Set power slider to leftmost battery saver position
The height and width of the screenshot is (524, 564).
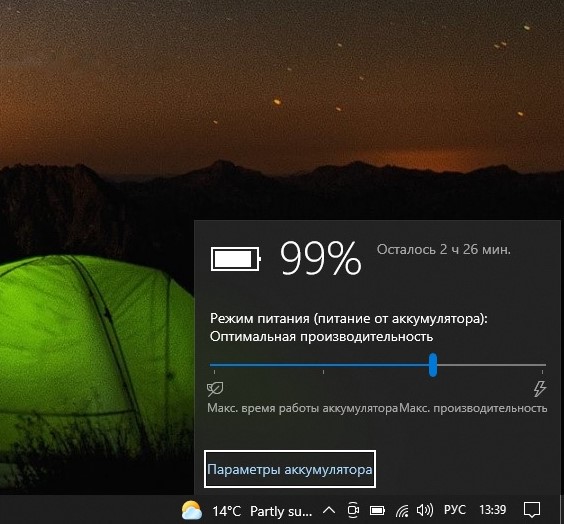pyautogui.click(x=214, y=365)
